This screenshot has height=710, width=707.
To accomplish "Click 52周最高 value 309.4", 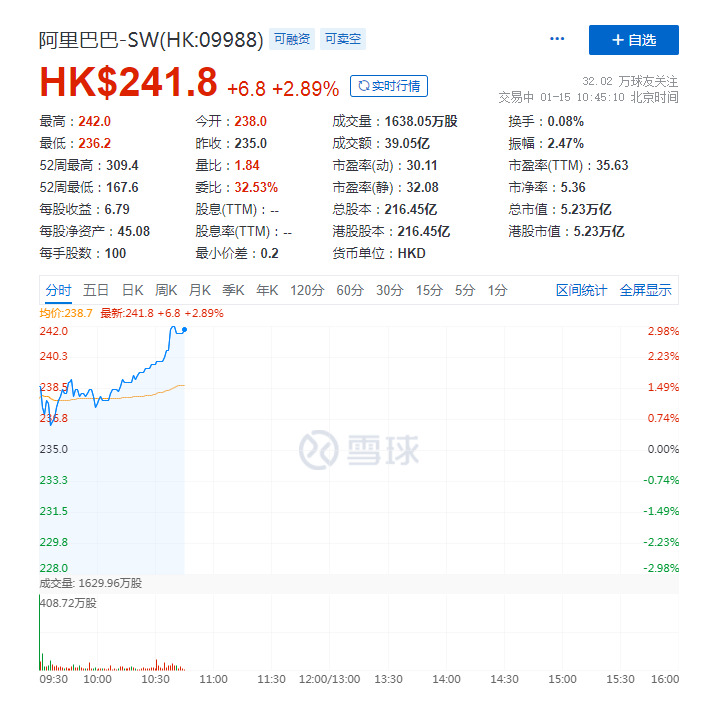I will 122,165.
